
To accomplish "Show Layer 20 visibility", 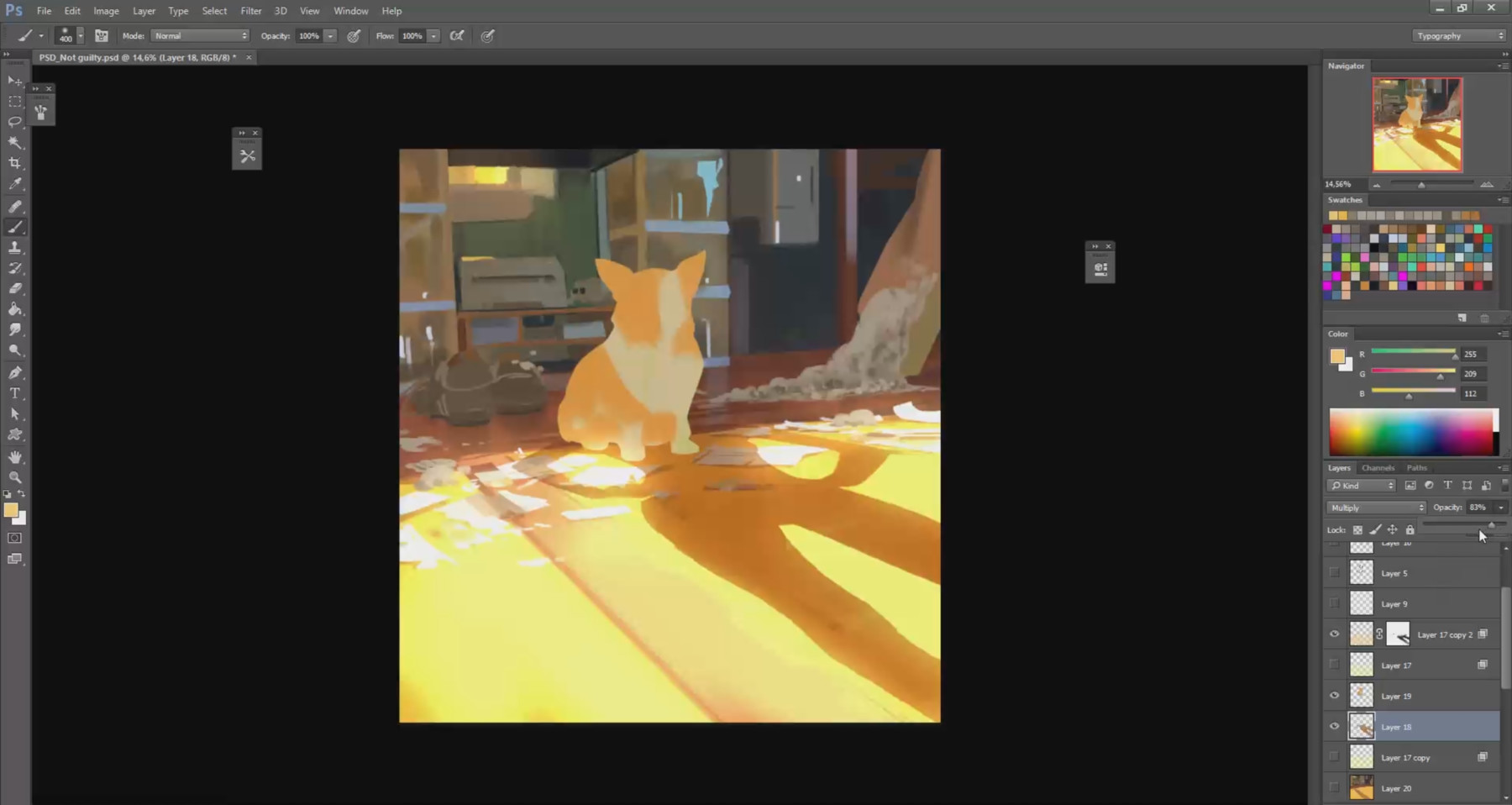I will 1334,787.
